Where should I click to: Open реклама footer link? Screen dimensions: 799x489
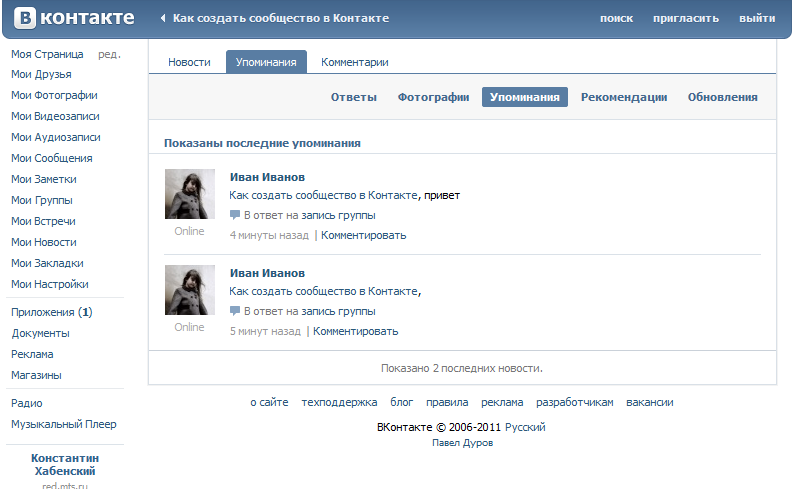pyautogui.click(x=502, y=402)
